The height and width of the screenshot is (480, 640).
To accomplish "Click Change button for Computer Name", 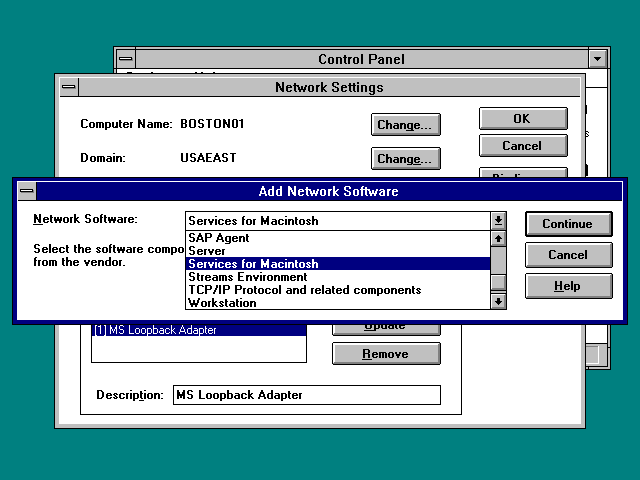I will (406, 124).
